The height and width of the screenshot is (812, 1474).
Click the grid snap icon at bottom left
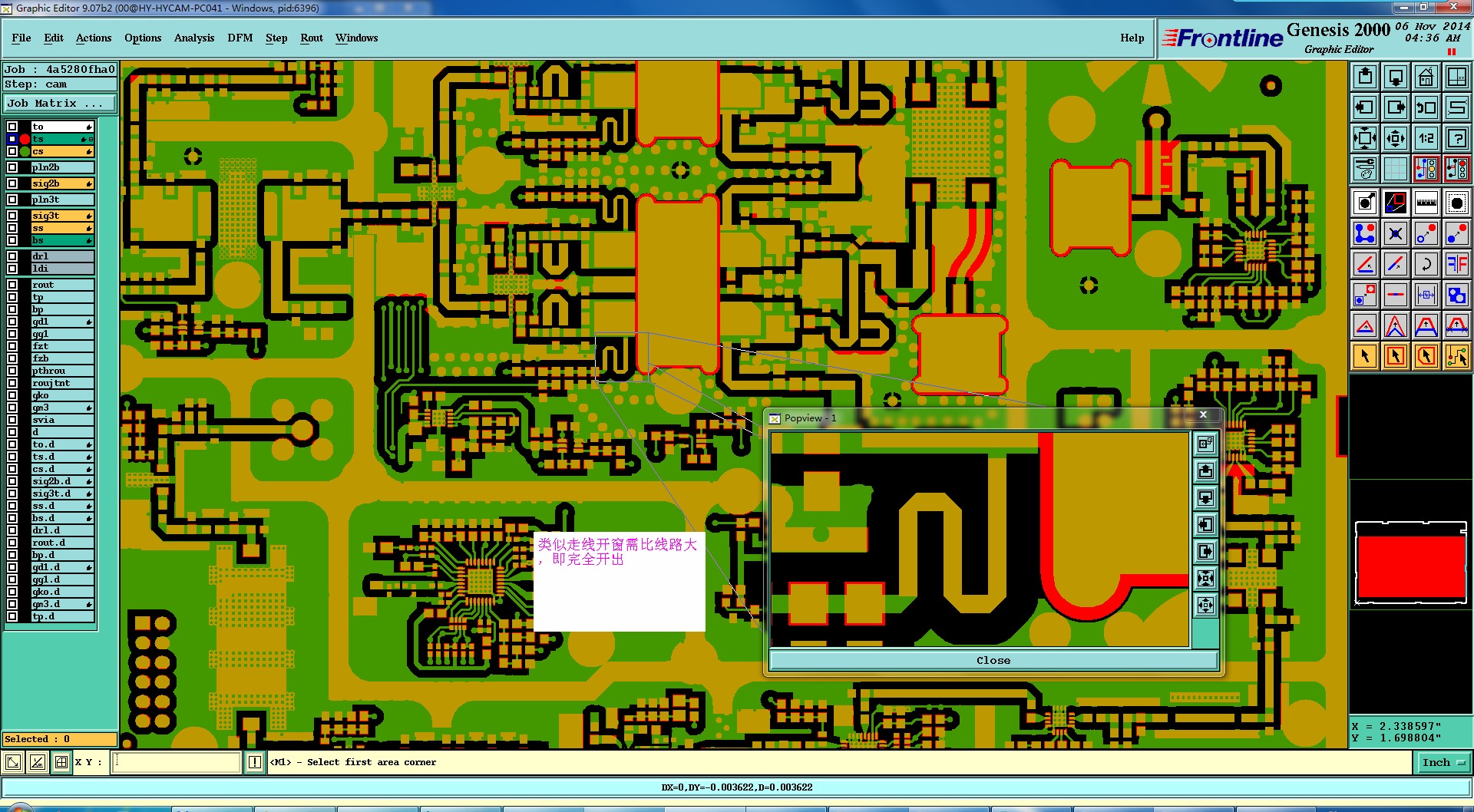point(61,762)
